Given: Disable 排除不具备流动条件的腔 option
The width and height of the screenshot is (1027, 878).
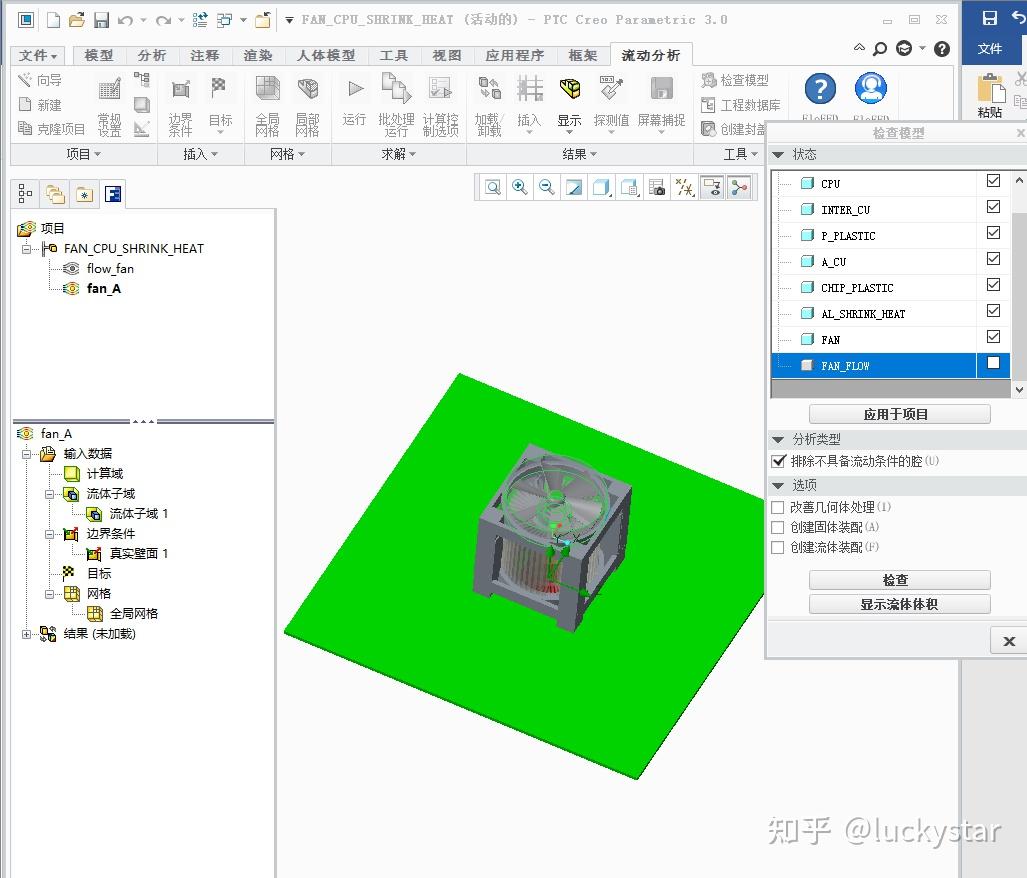Looking at the screenshot, I should [778, 461].
